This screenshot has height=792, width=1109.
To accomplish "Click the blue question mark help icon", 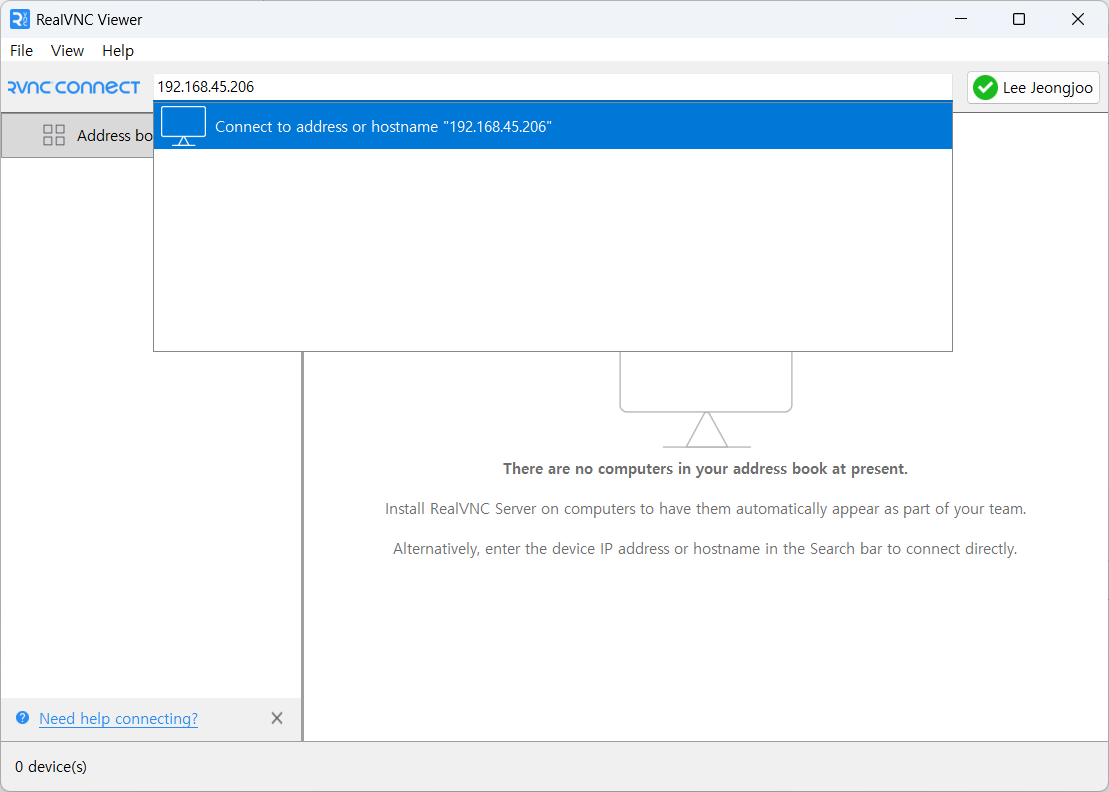I will click(x=23, y=718).
